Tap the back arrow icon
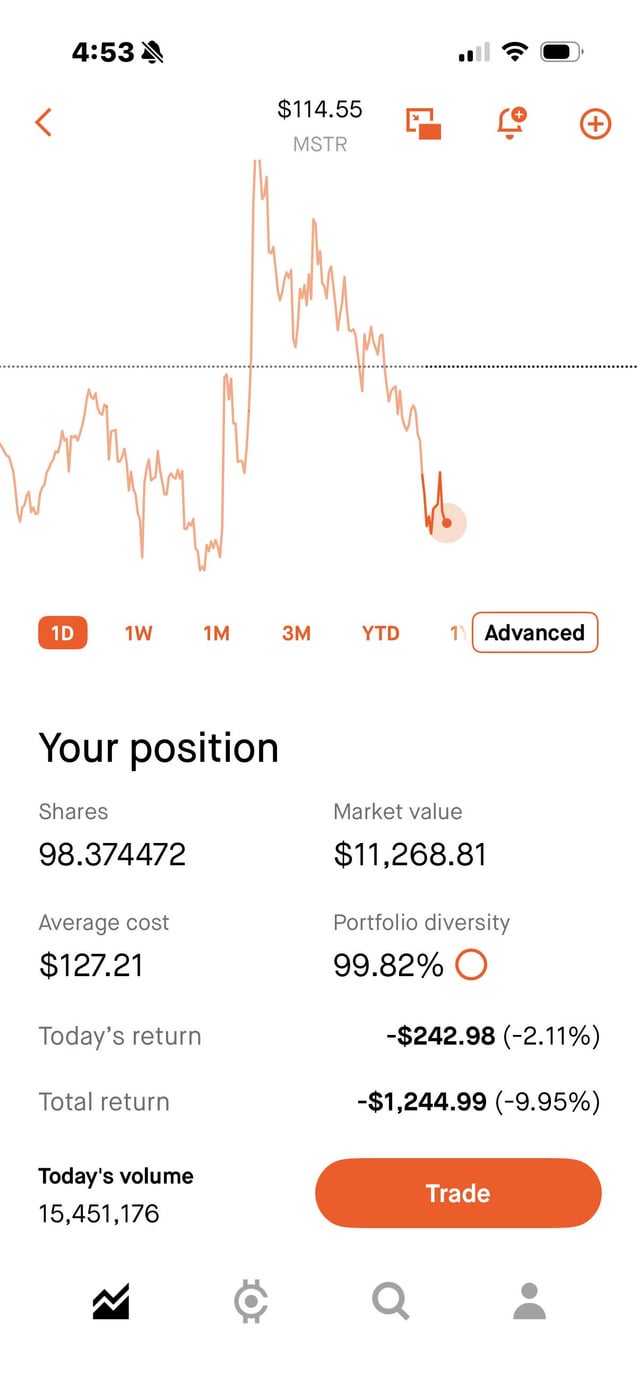Screen dimensions: 640x1391 tap(43, 122)
